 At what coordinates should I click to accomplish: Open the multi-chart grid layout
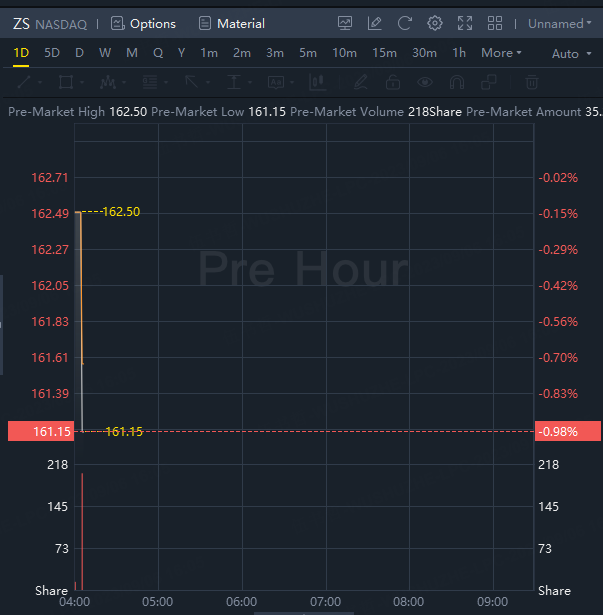[x=495, y=23]
